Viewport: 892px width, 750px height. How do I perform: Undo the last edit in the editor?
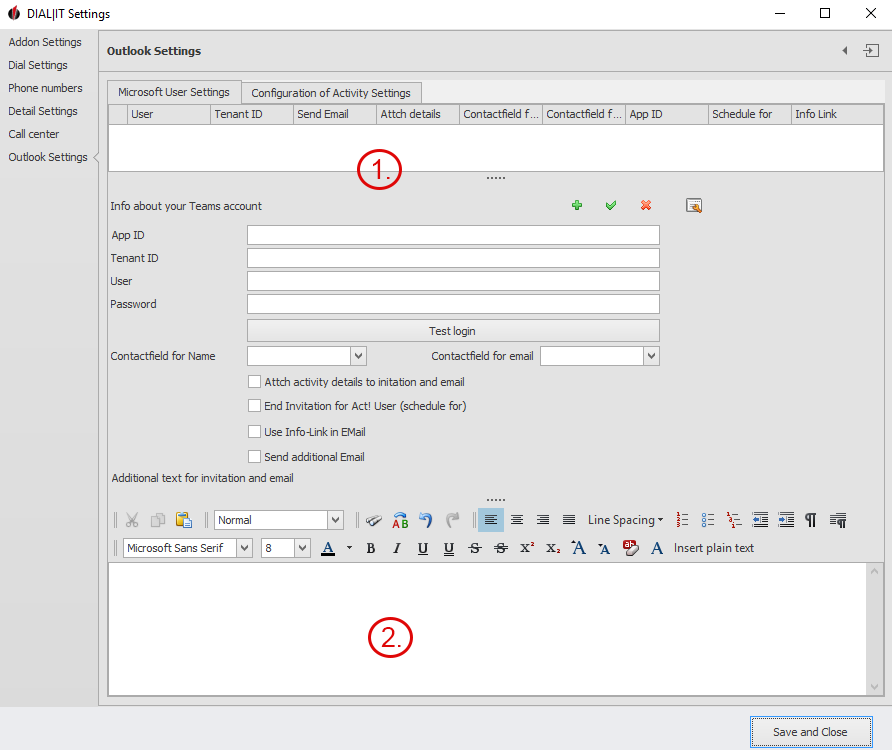click(424, 519)
